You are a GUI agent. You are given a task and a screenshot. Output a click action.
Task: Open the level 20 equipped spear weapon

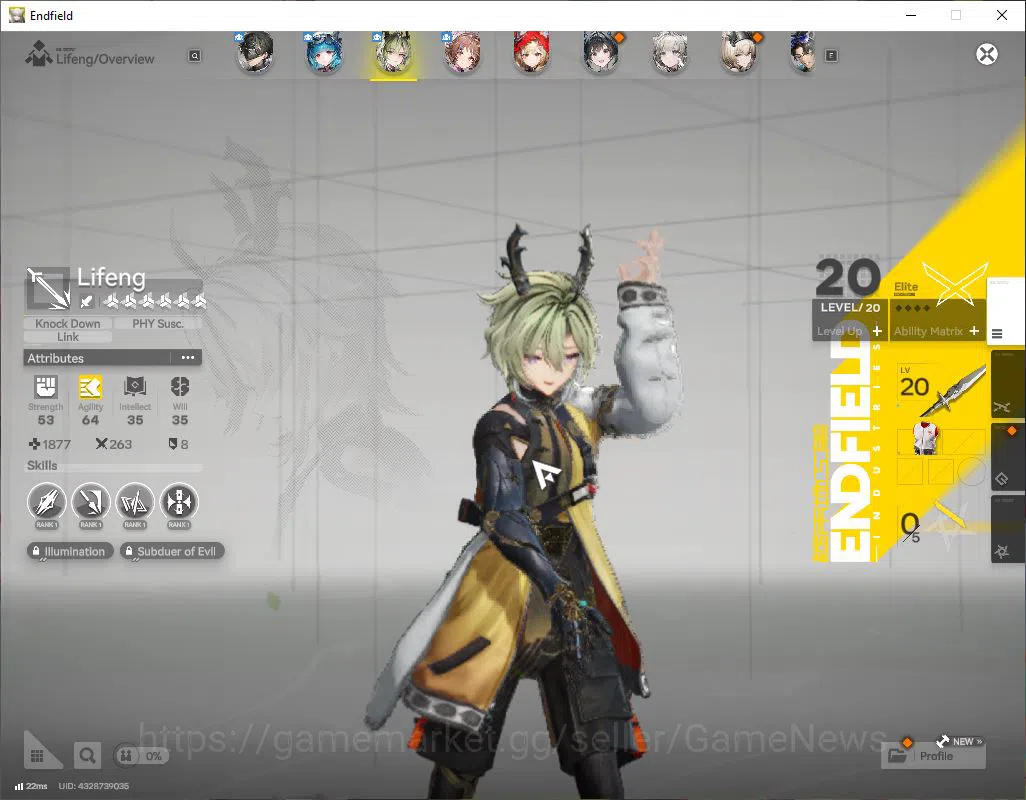pos(942,390)
